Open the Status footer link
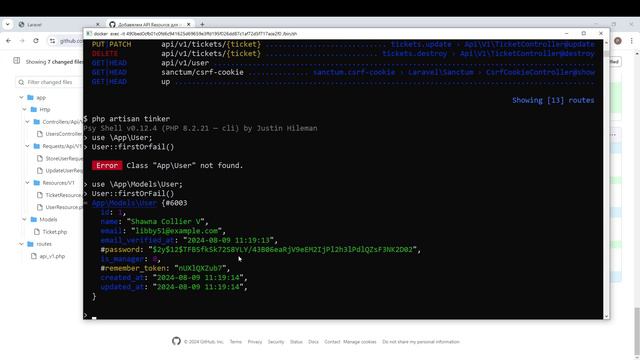Screen dimensions: 640x360 tap(296, 342)
